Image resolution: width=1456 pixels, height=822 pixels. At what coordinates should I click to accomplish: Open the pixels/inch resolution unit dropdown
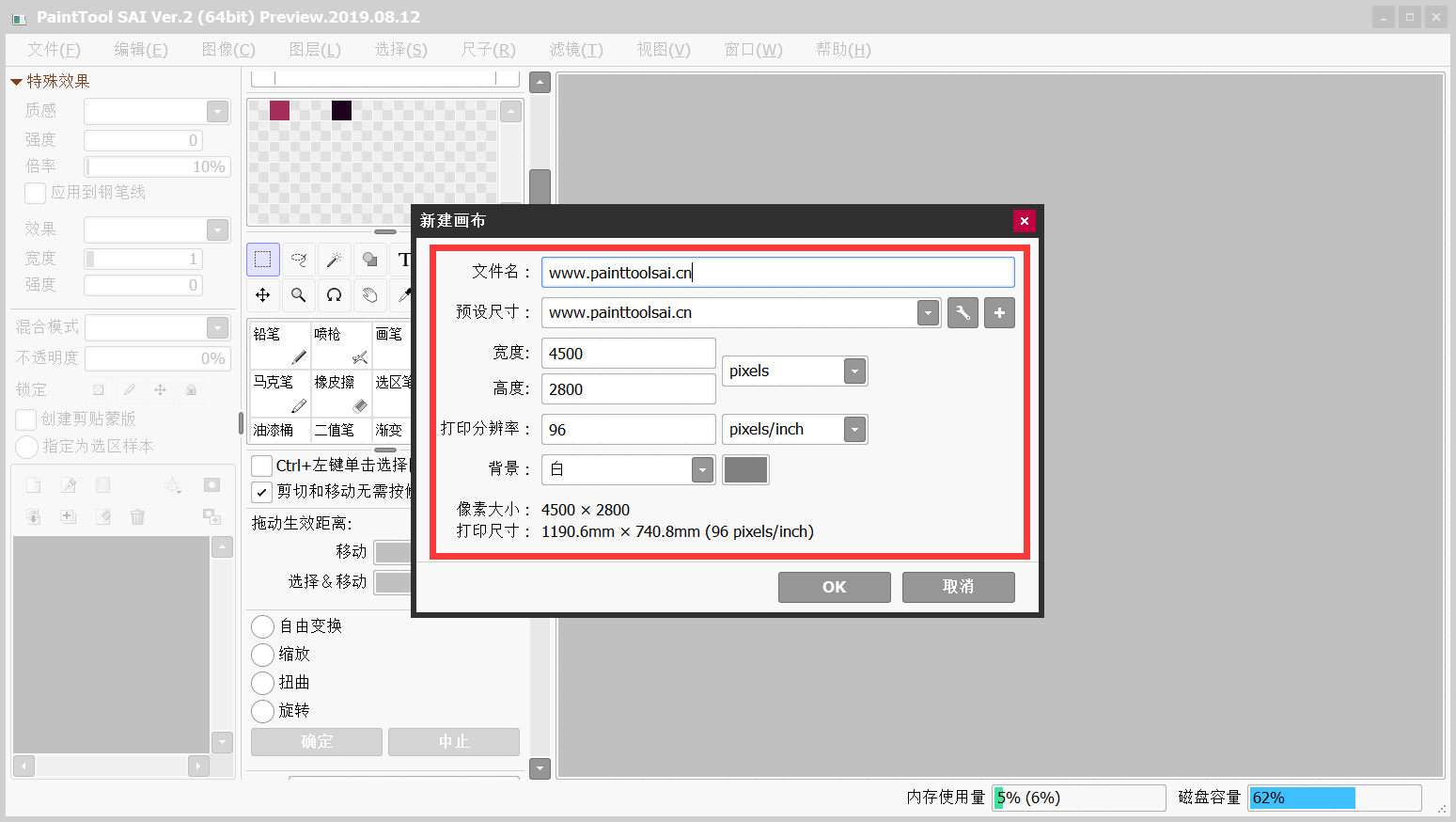point(854,430)
